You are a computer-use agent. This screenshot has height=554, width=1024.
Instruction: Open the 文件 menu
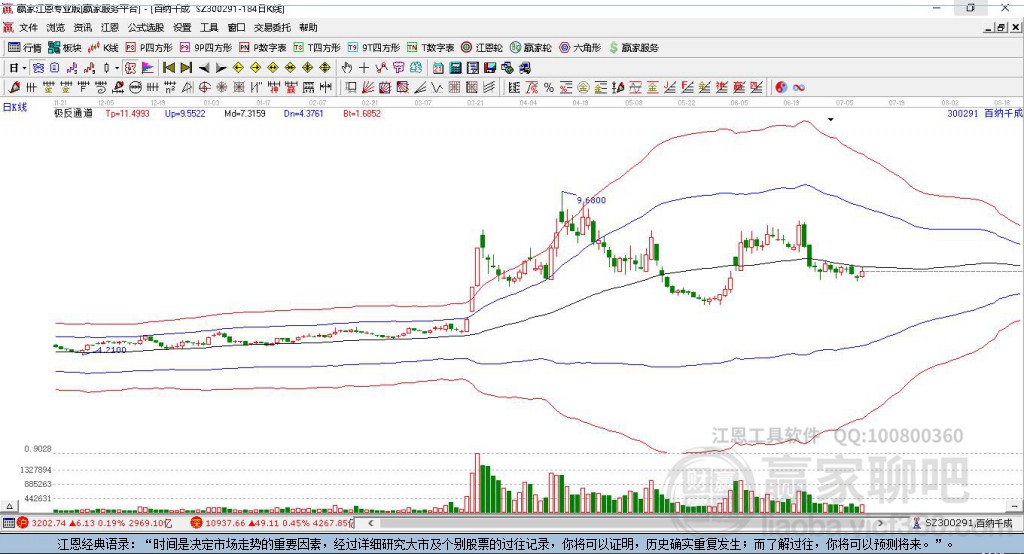tap(28, 27)
